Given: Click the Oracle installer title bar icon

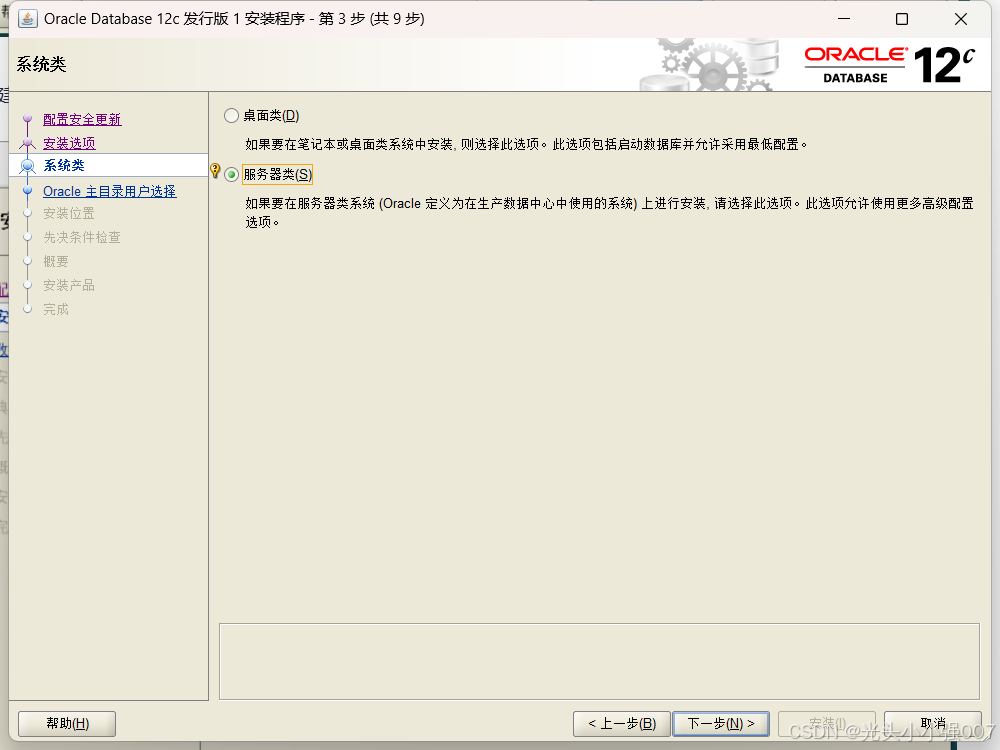Looking at the screenshot, I should tap(26, 18).
